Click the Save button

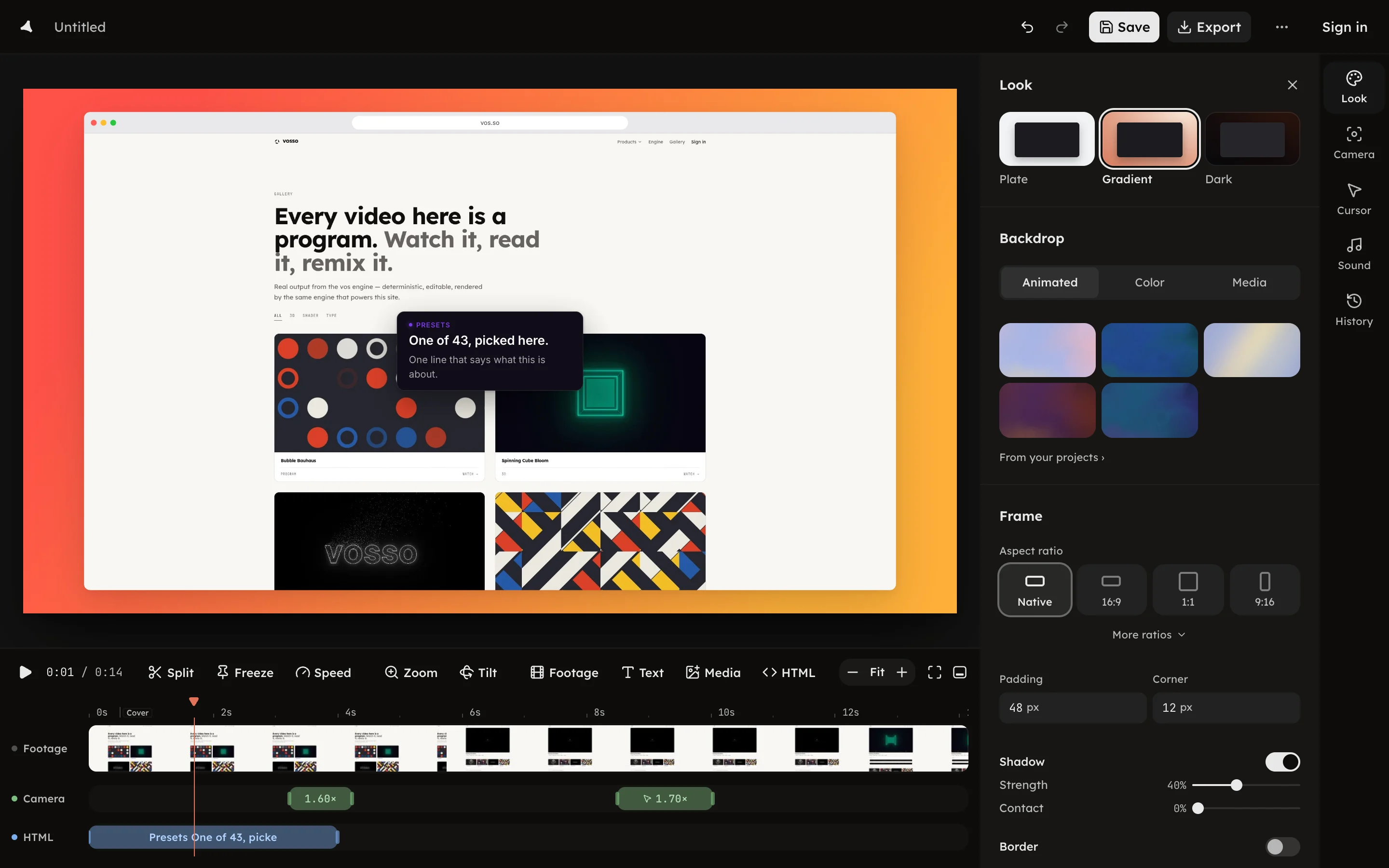(x=1124, y=27)
